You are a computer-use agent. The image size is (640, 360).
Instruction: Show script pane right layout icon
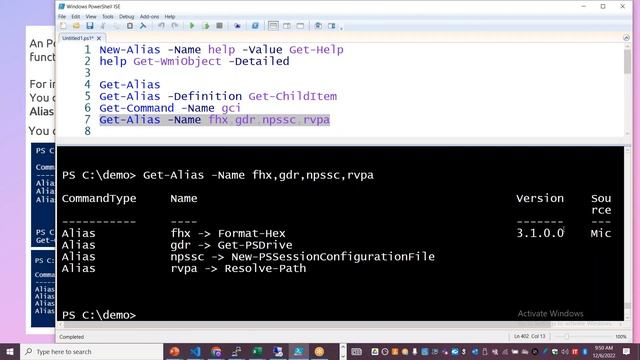coord(287,26)
